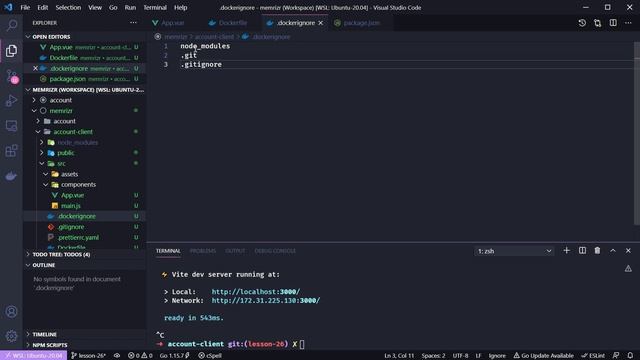Screen dimensions: 640x360
Task: Open Explorer more actions ellipsis
Action: 133,23
